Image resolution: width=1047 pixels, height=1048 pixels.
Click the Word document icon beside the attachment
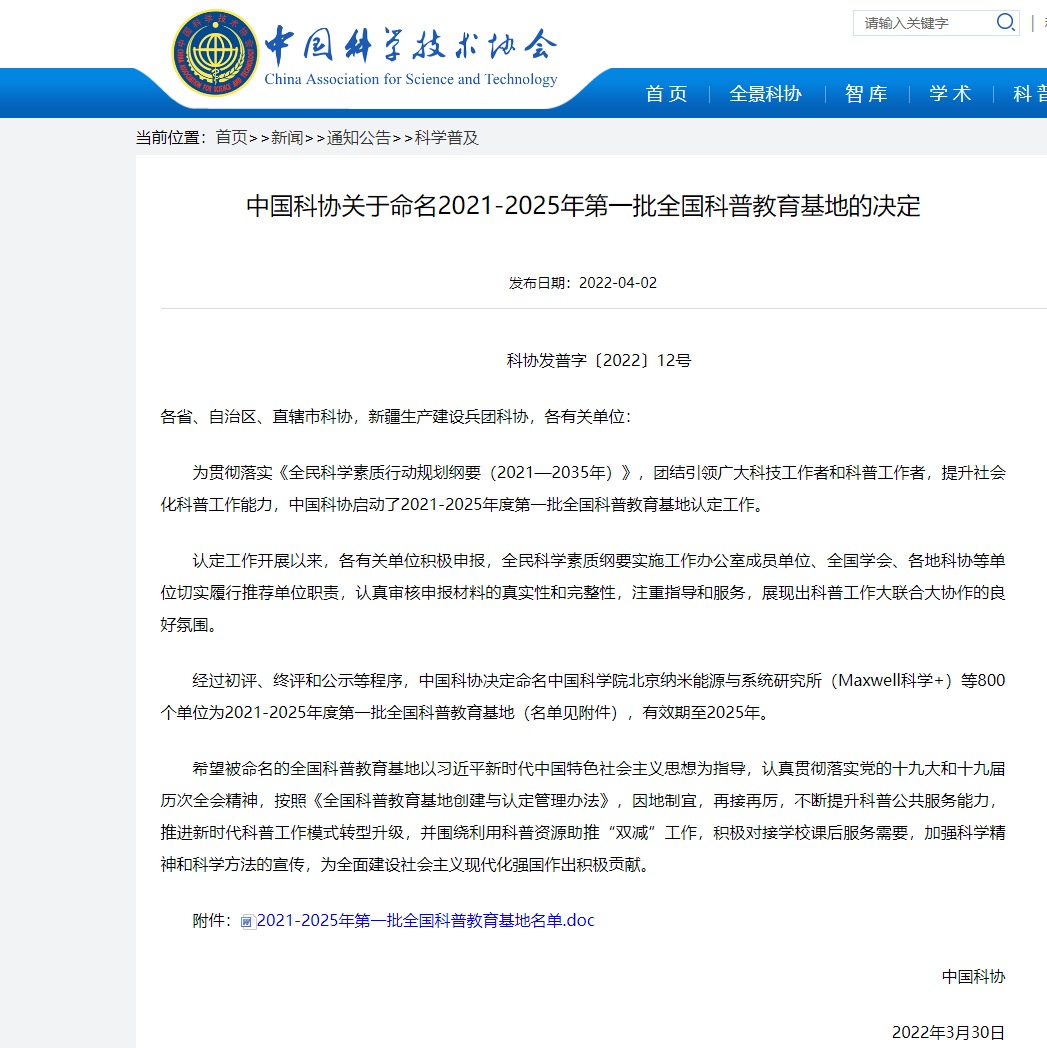click(247, 921)
